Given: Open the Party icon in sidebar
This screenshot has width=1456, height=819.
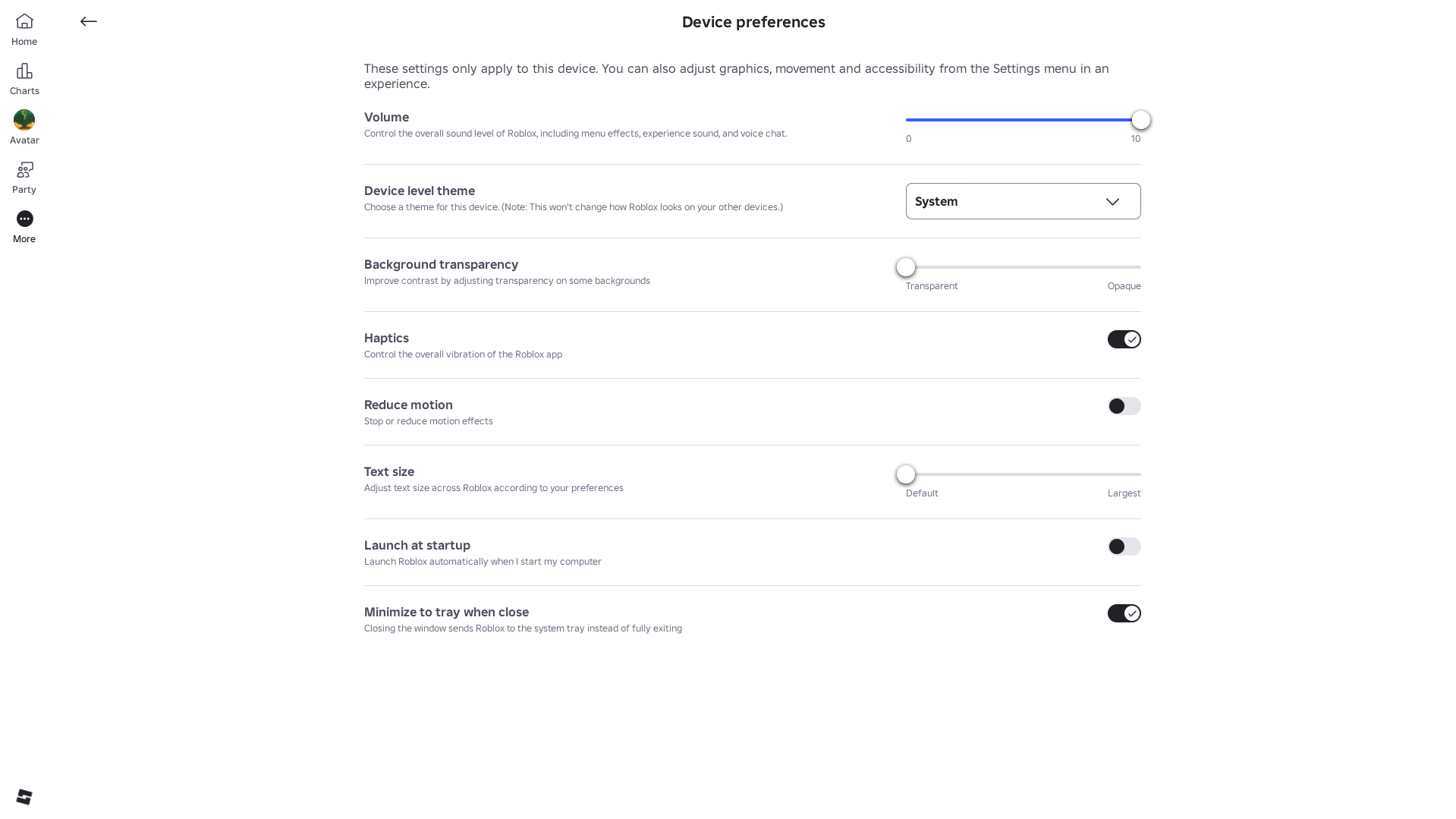Looking at the screenshot, I should point(24,169).
